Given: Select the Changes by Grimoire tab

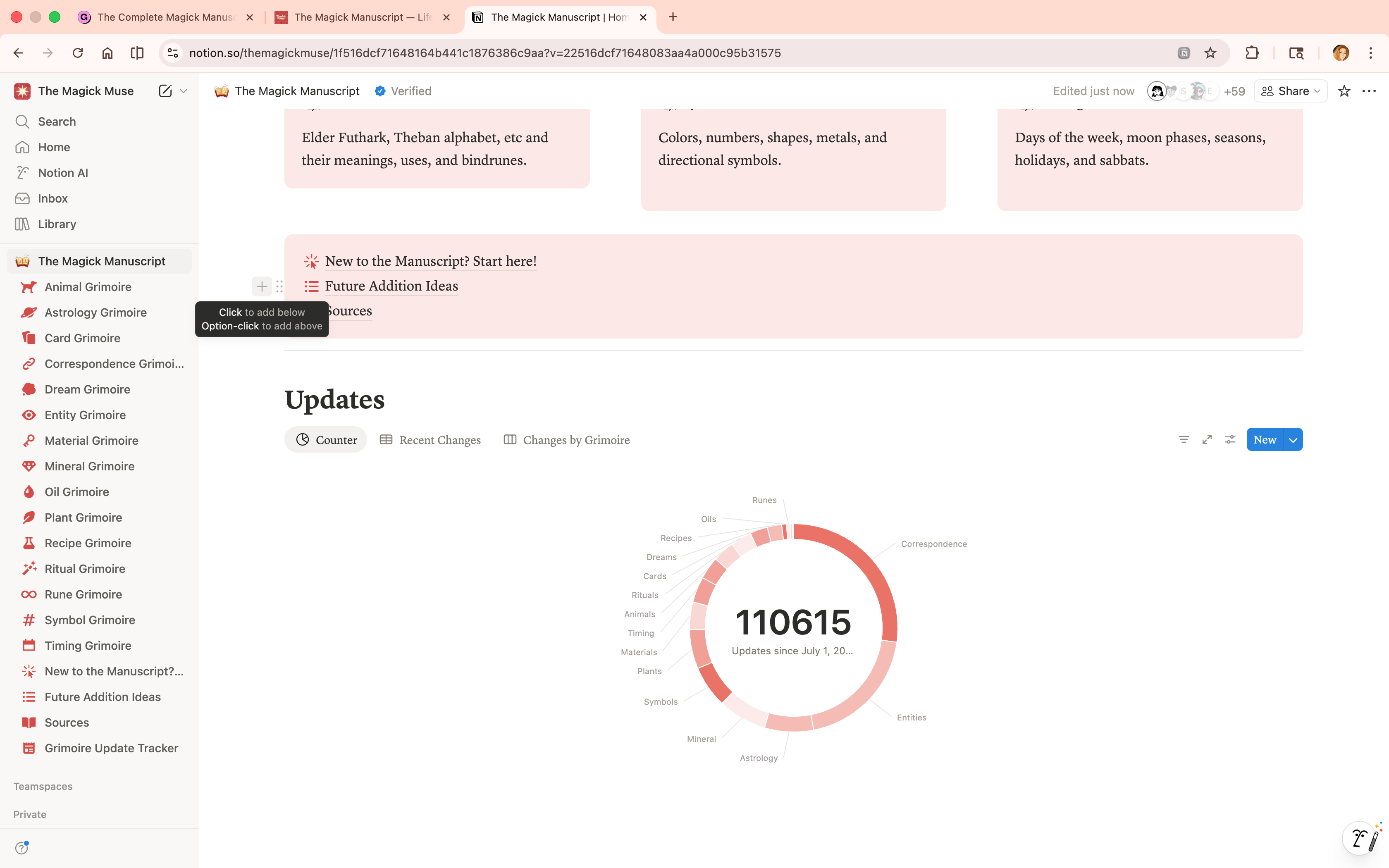Looking at the screenshot, I should tap(566, 440).
